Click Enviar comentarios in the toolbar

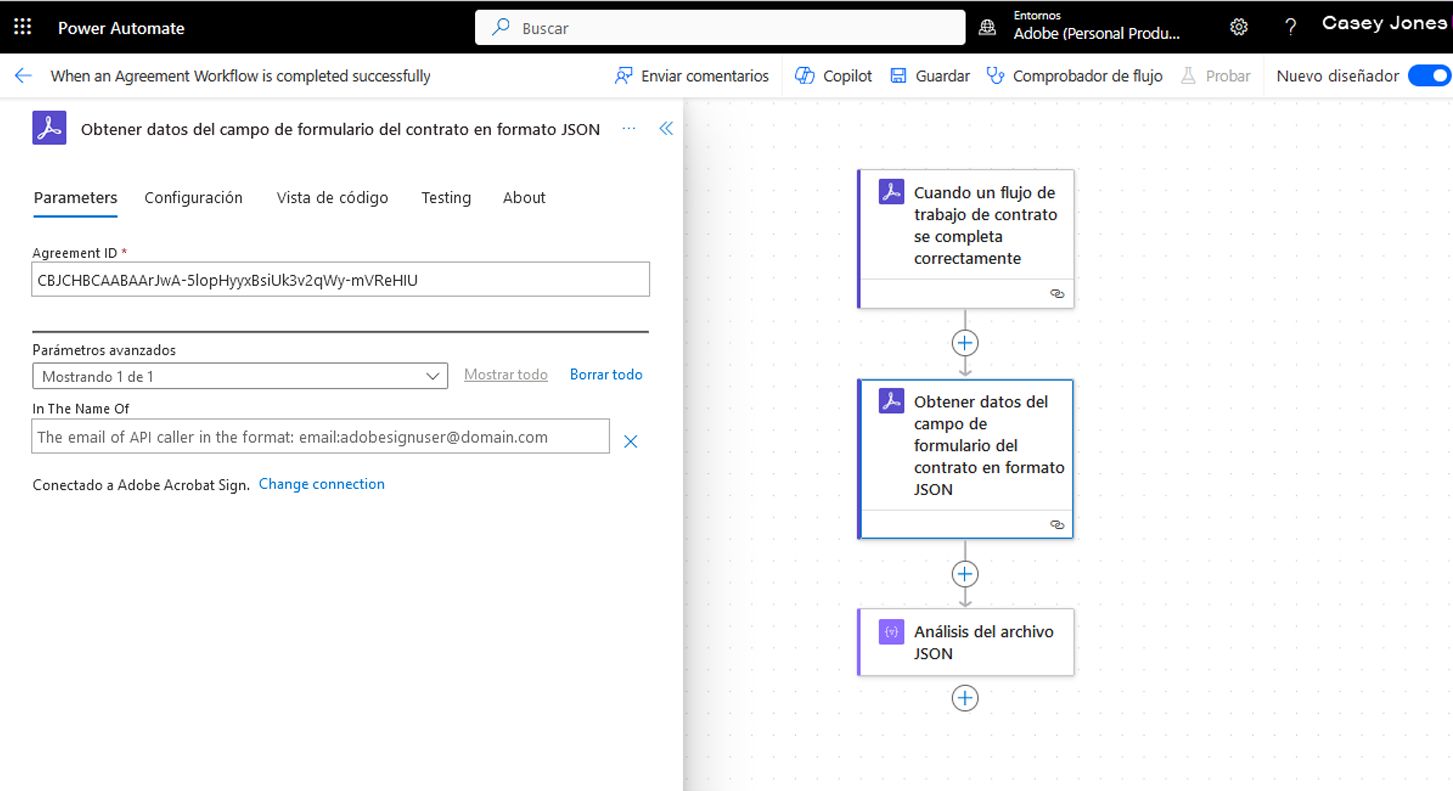tap(705, 76)
